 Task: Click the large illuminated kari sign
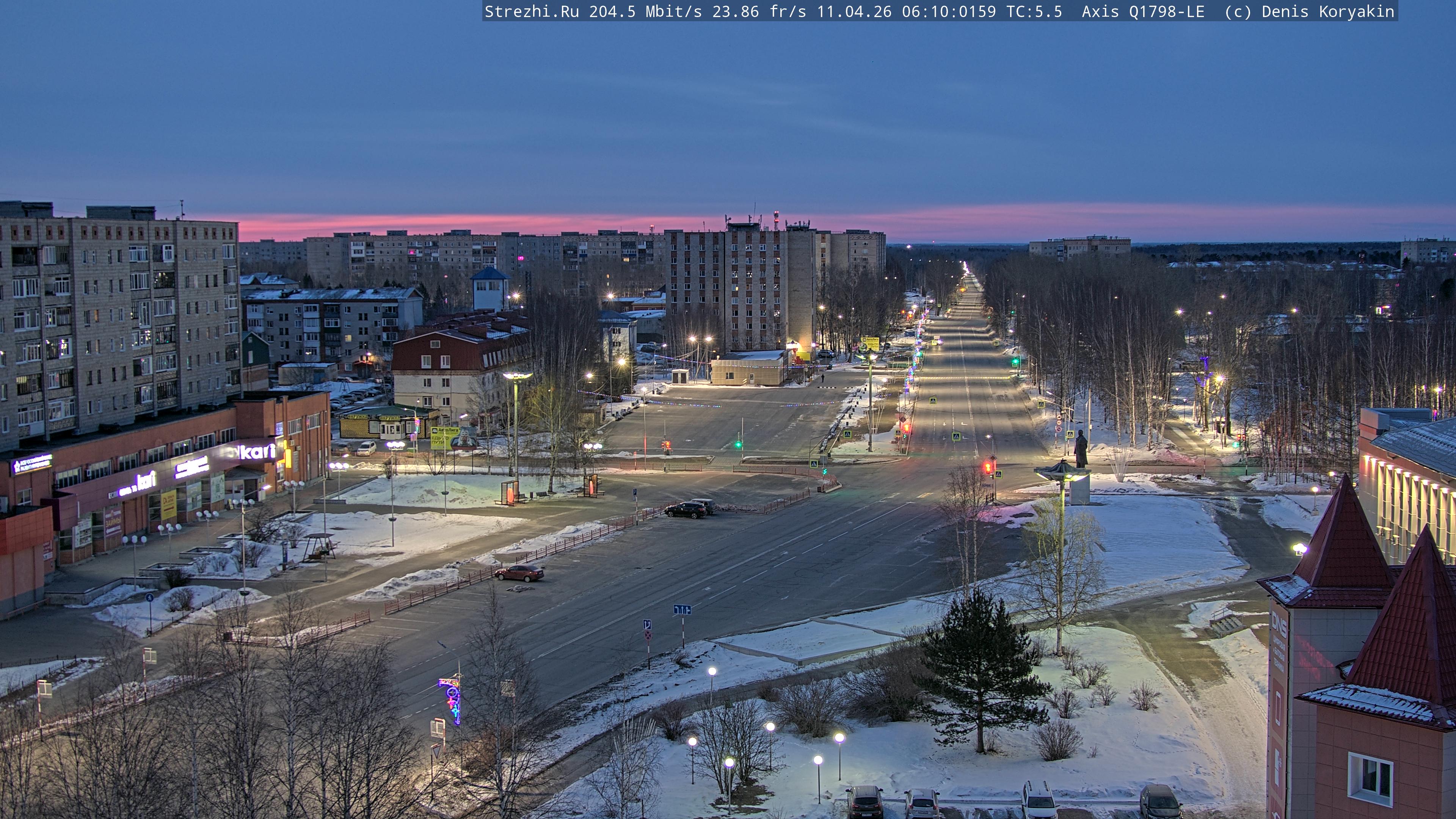[258, 451]
